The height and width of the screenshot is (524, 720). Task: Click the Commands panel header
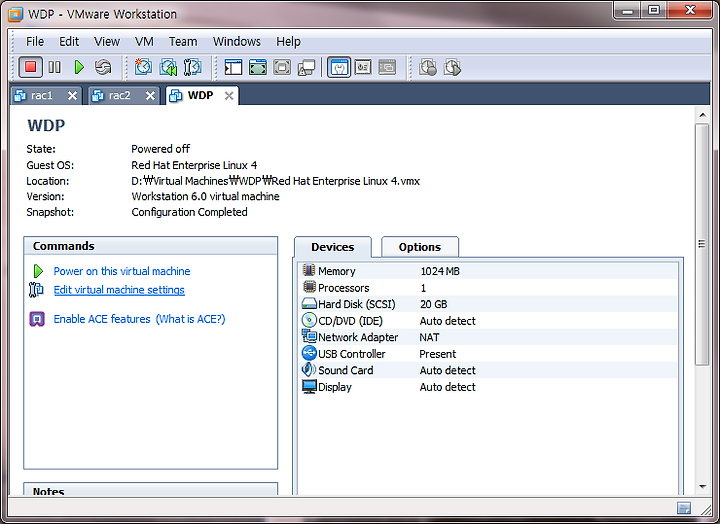click(x=151, y=246)
